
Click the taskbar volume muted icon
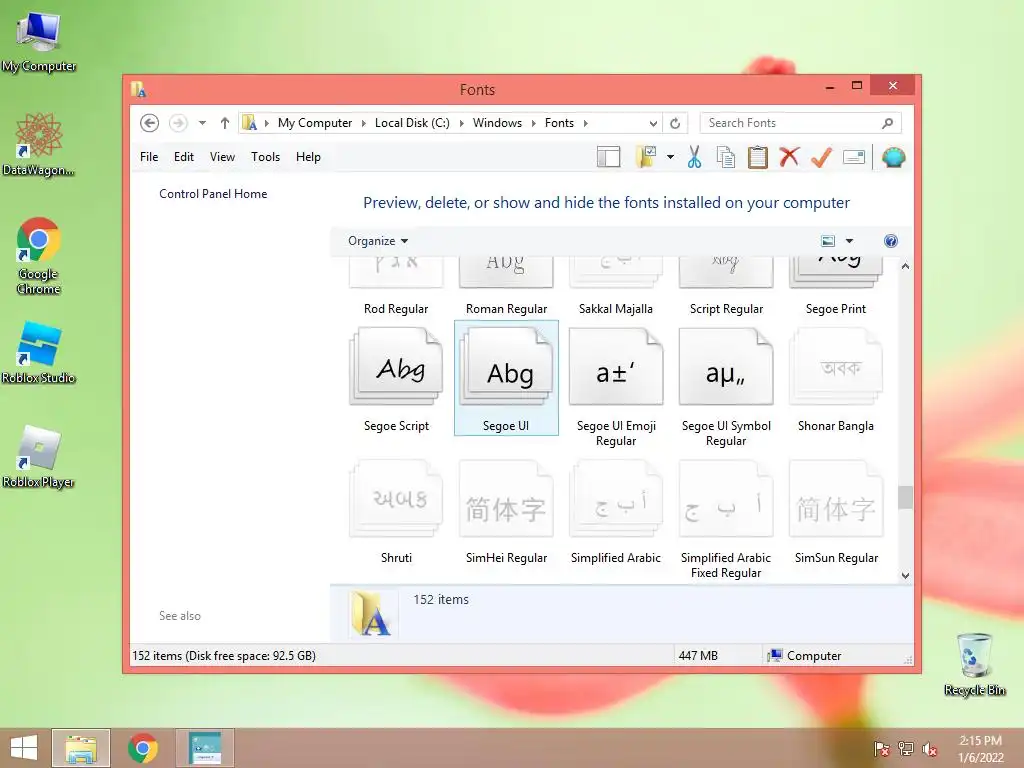(929, 749)
